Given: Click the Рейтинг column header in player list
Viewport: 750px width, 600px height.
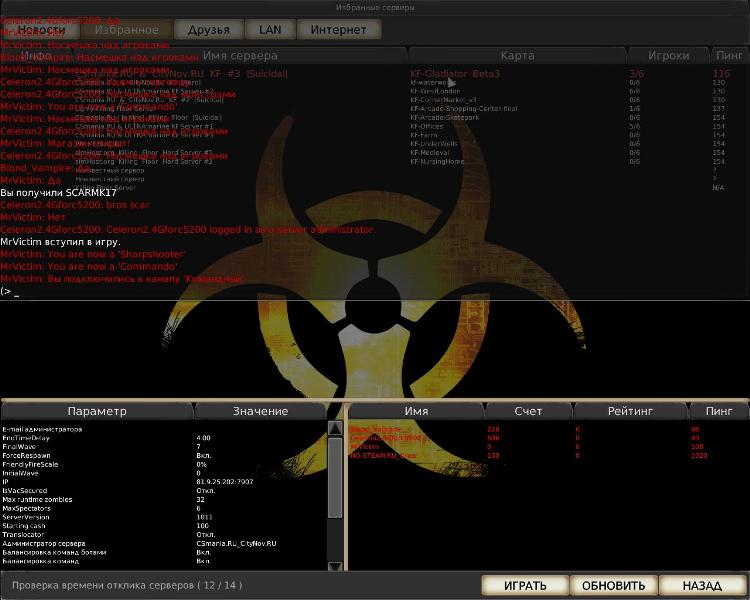Looking at the screenshot, I should pos(630,411).
